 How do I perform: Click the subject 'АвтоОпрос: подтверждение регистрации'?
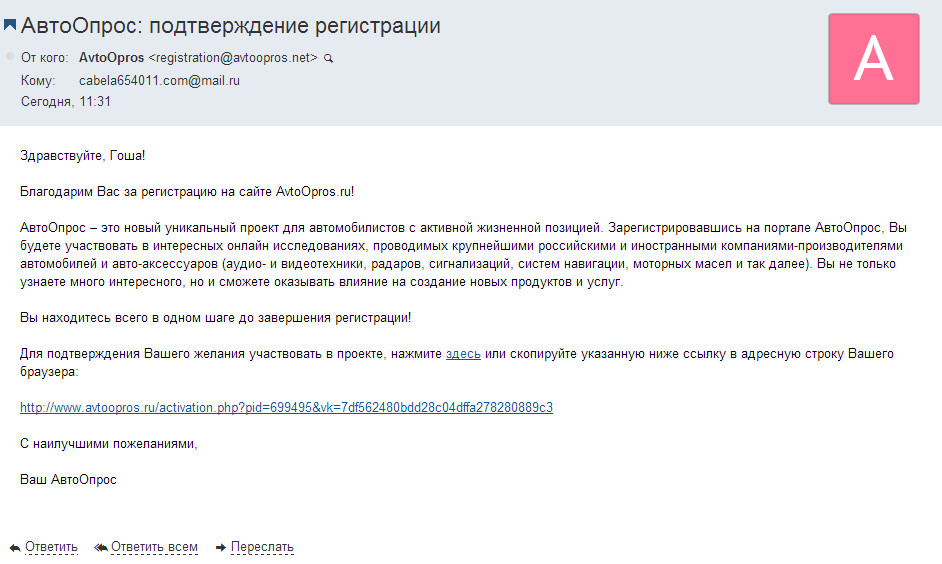pos(231,25)
